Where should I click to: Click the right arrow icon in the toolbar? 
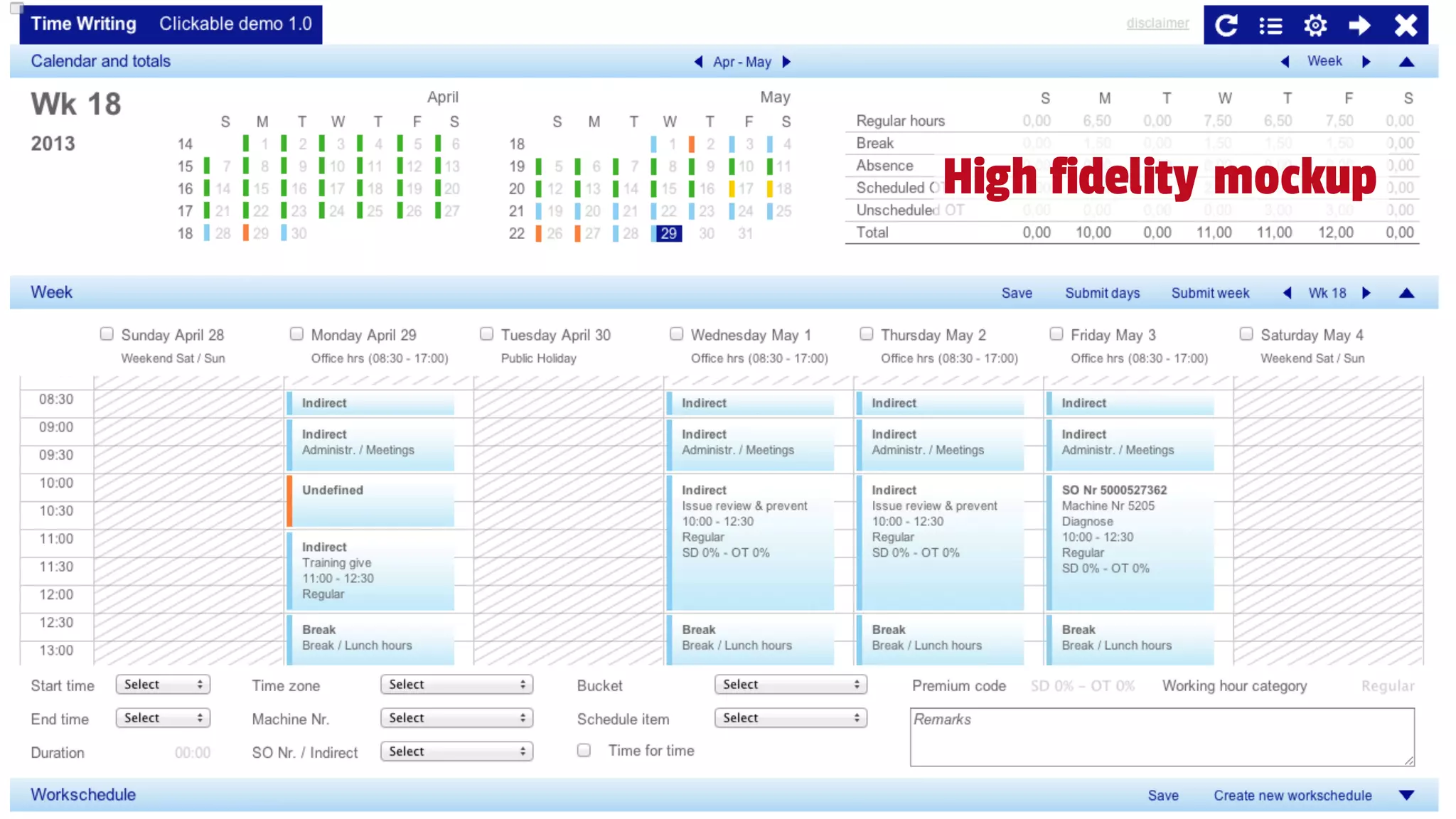pos(1359,26)
